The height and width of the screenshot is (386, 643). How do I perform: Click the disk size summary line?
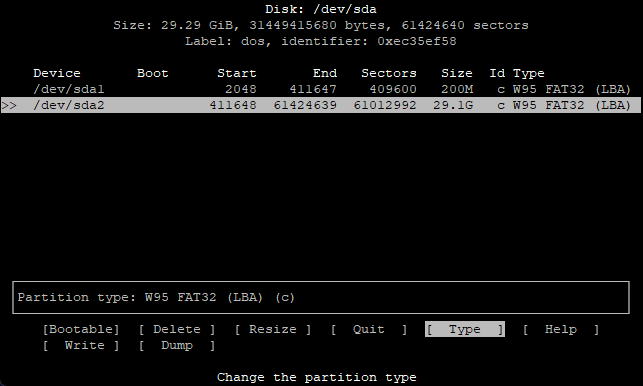point(321,25)
